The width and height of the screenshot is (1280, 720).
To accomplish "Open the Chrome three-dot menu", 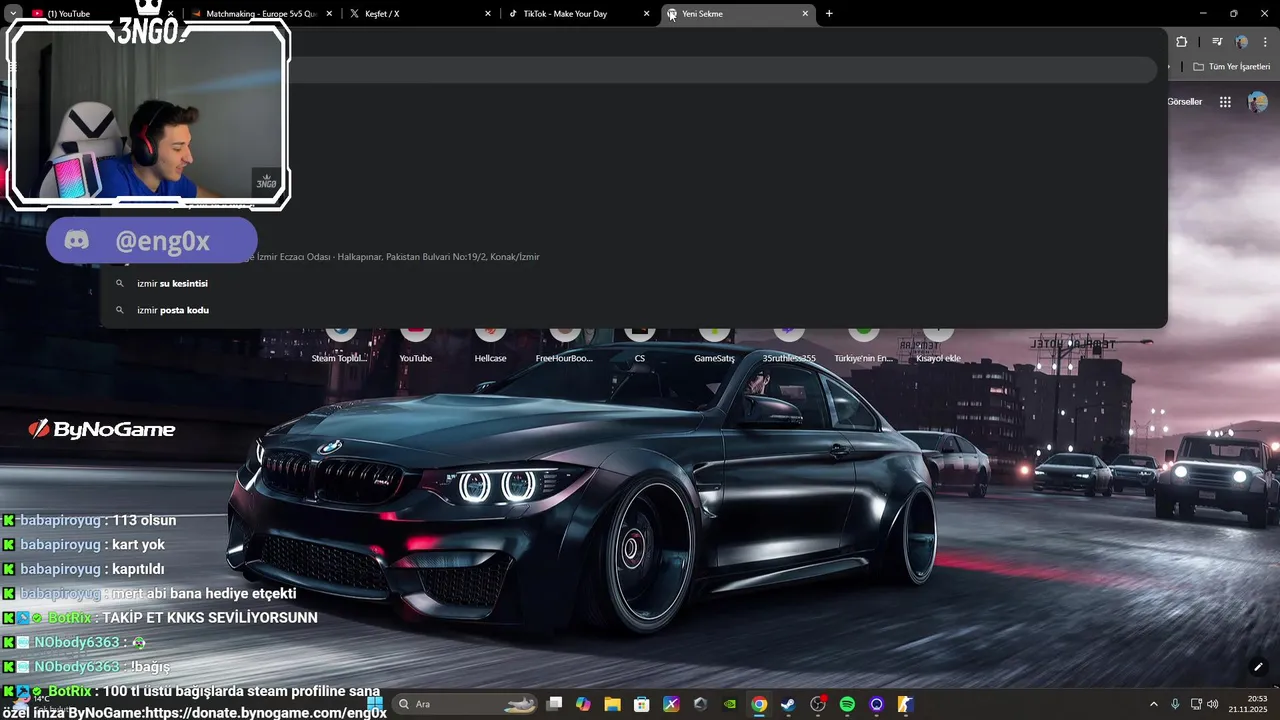I will click(x=1266, y=42).
